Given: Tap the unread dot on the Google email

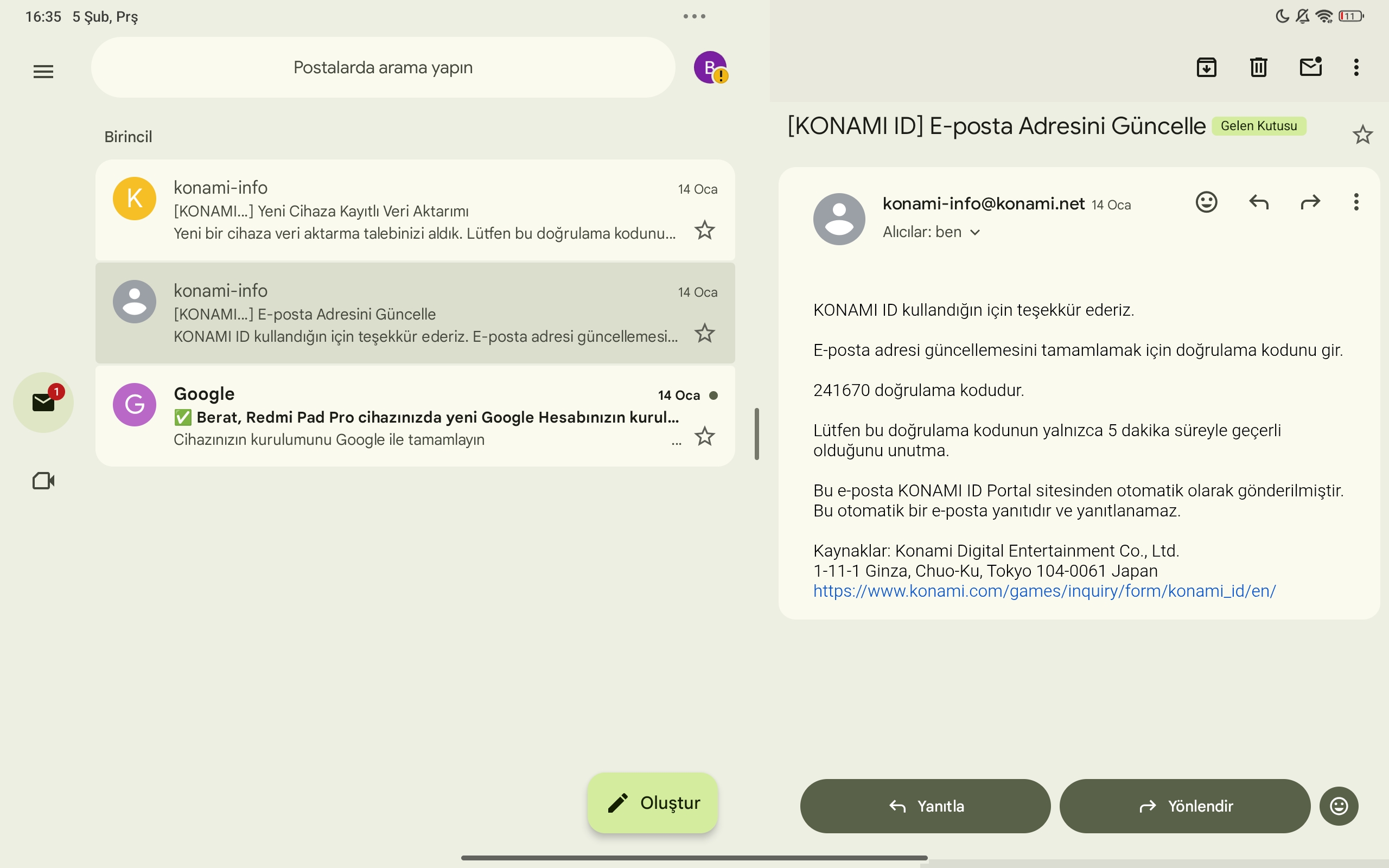Looking at the screenshot, I should 713,395.
